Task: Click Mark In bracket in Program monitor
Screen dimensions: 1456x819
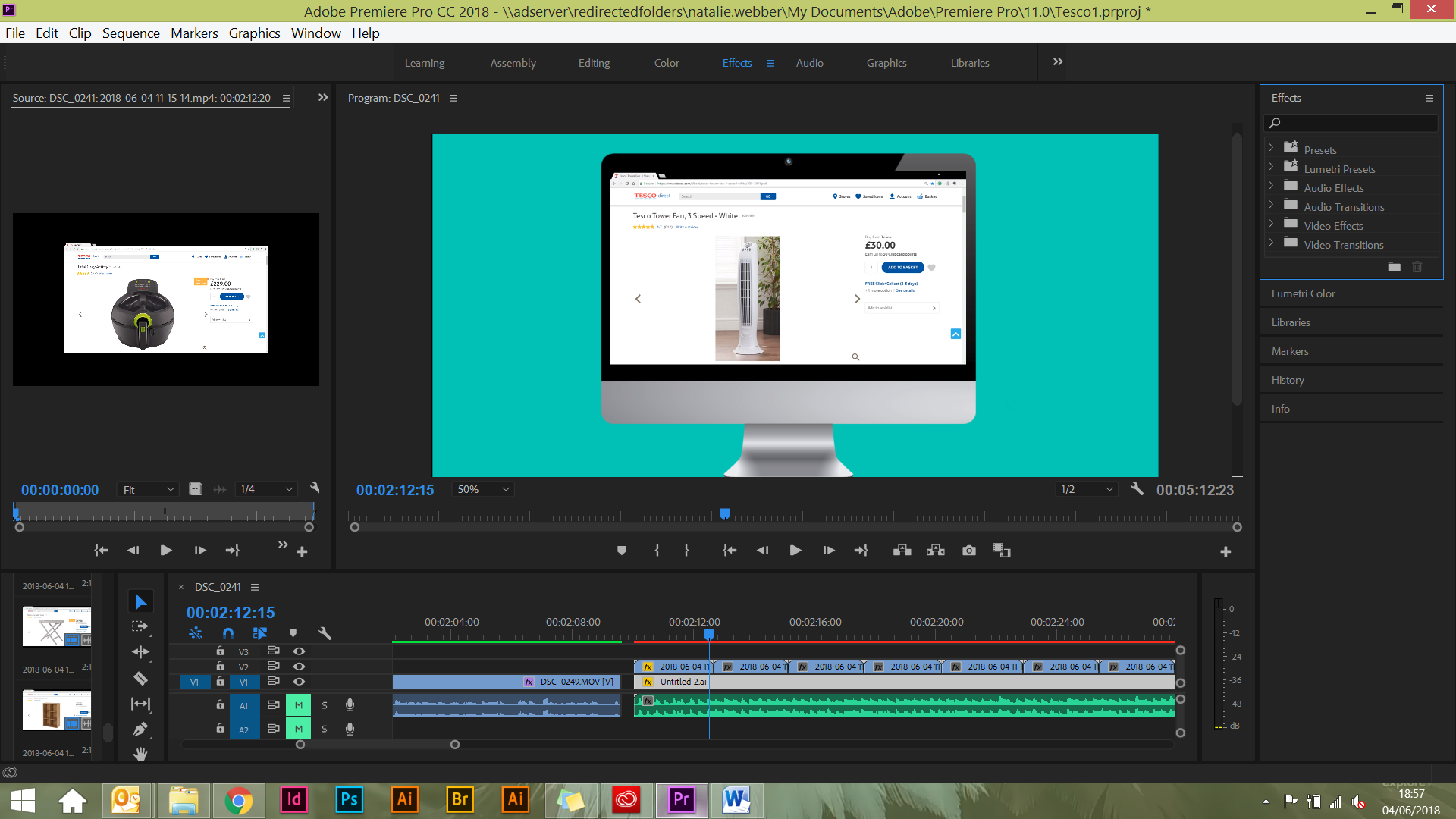Action: [657, 551]
